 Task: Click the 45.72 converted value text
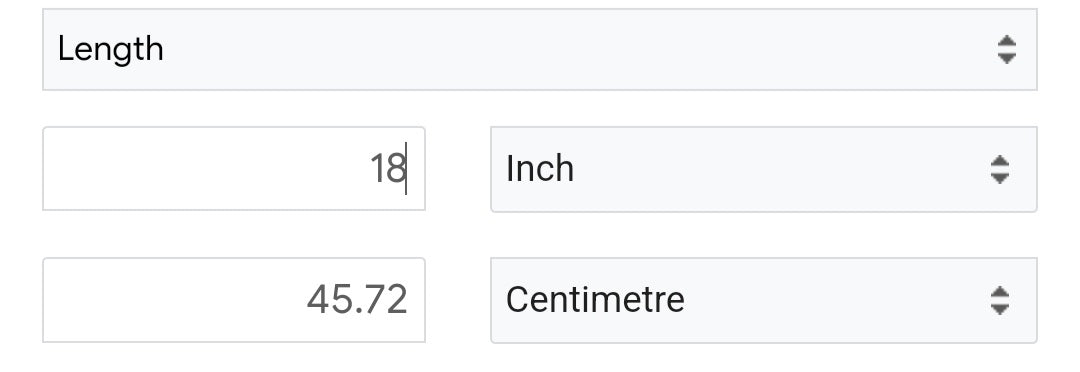point(357,300)
